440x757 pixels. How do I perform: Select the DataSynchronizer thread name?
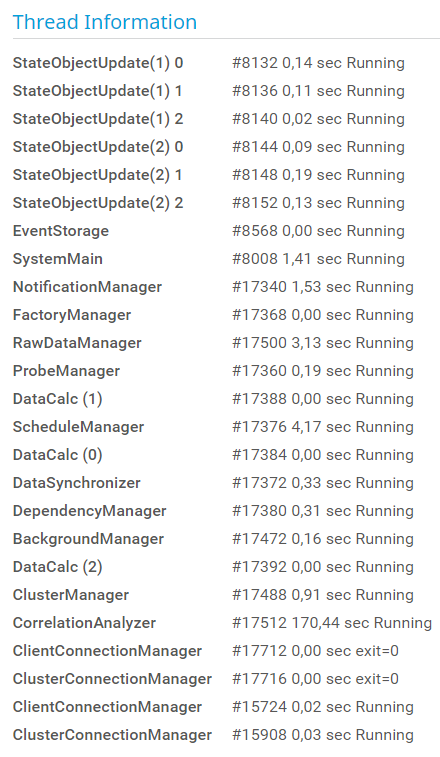(77, 483)
